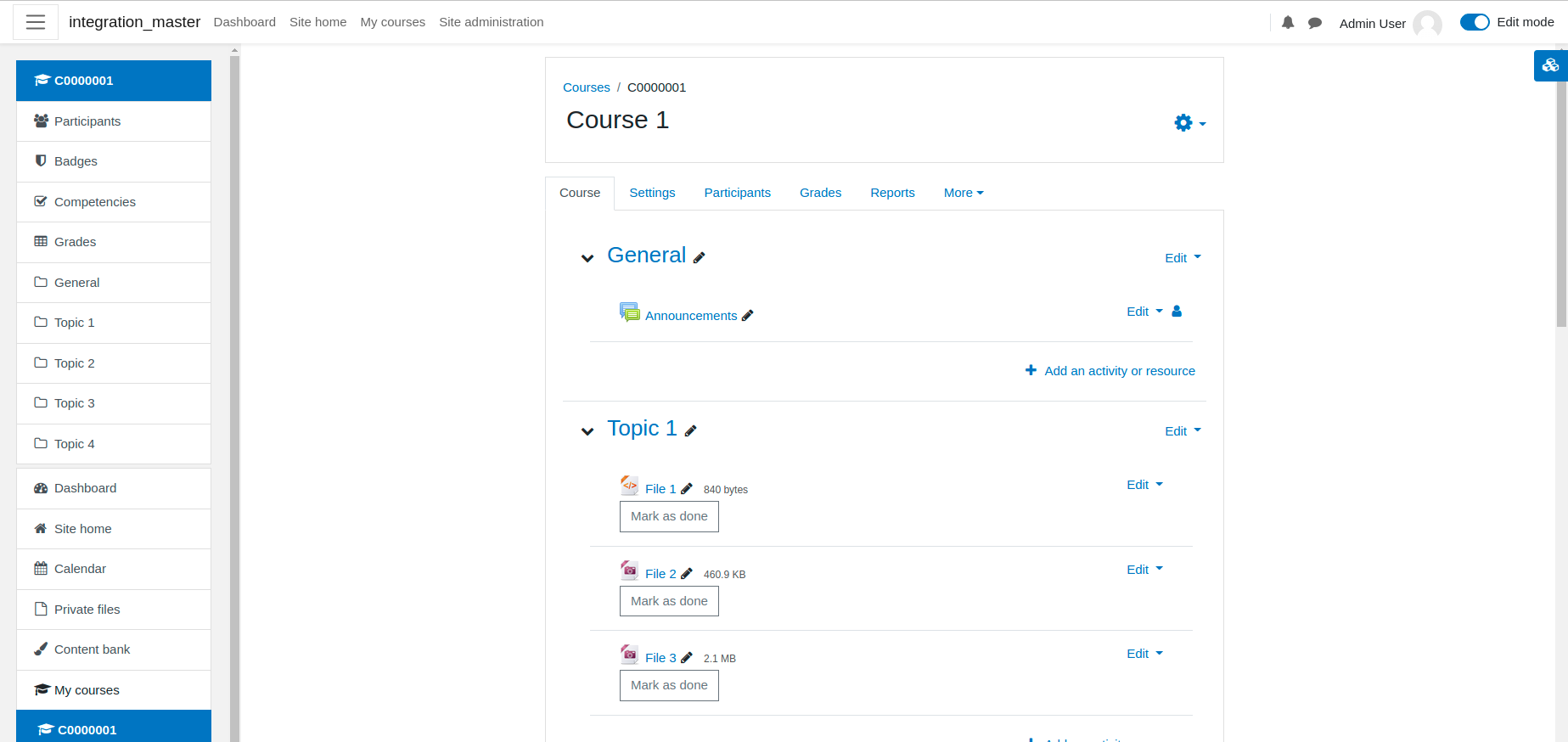Click the Admin User avatar picture

pyautogui.click(x=1427, y=24)
